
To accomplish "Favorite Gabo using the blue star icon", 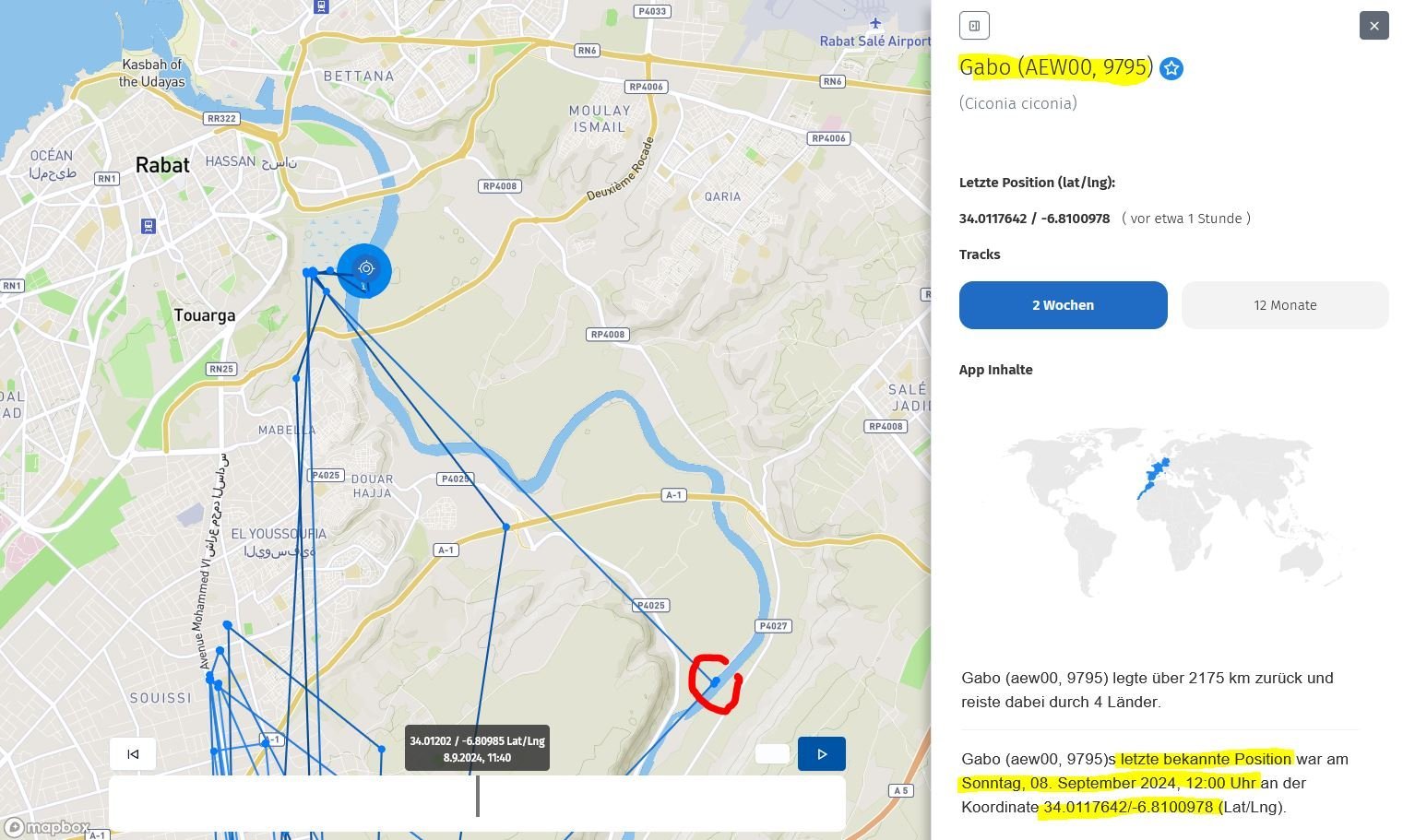I will click(x=1171, y=69).
